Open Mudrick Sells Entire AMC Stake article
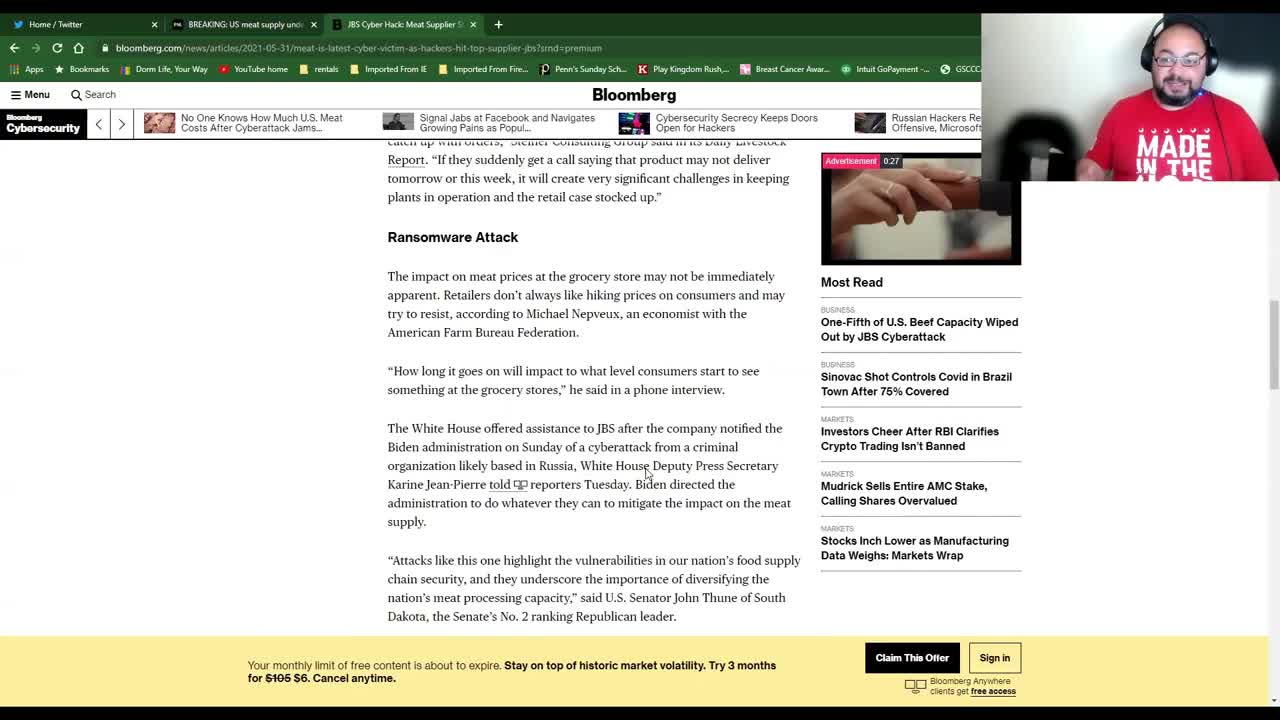 [904, 494]
